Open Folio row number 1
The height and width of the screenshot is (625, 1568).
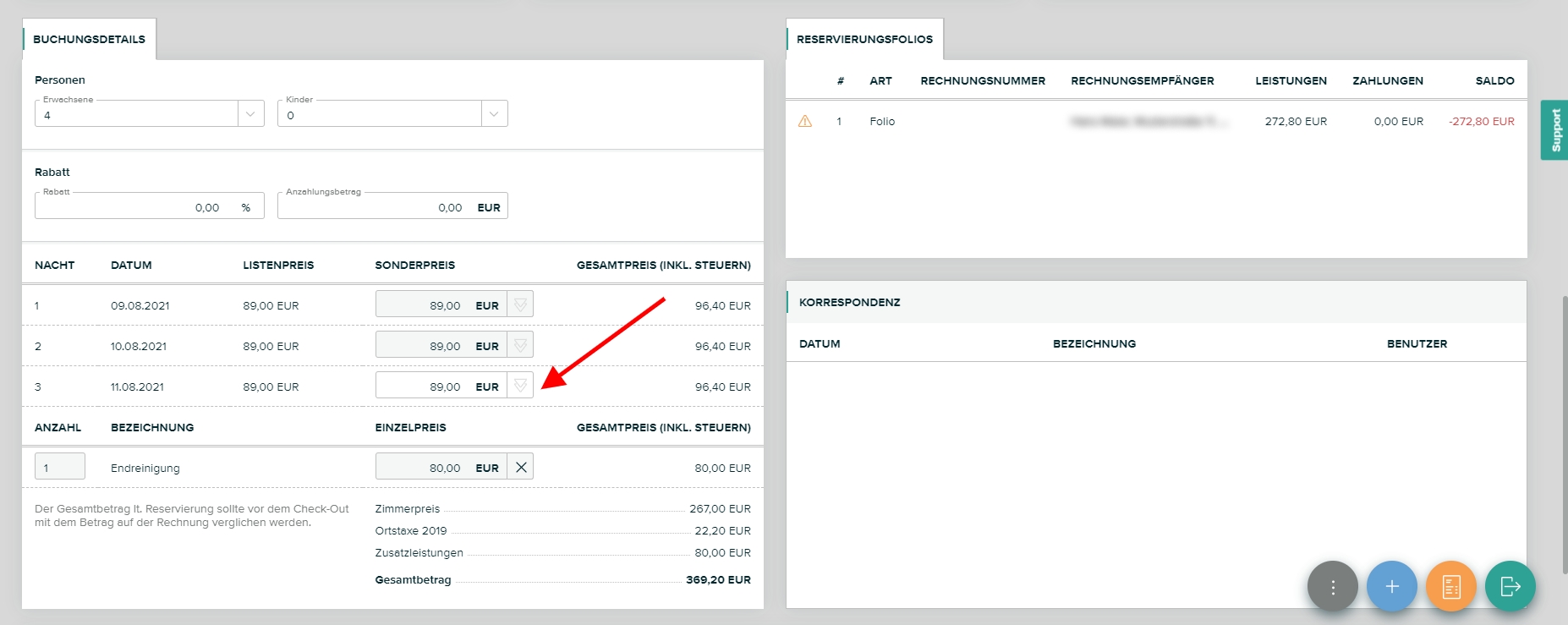pos(882,122)
